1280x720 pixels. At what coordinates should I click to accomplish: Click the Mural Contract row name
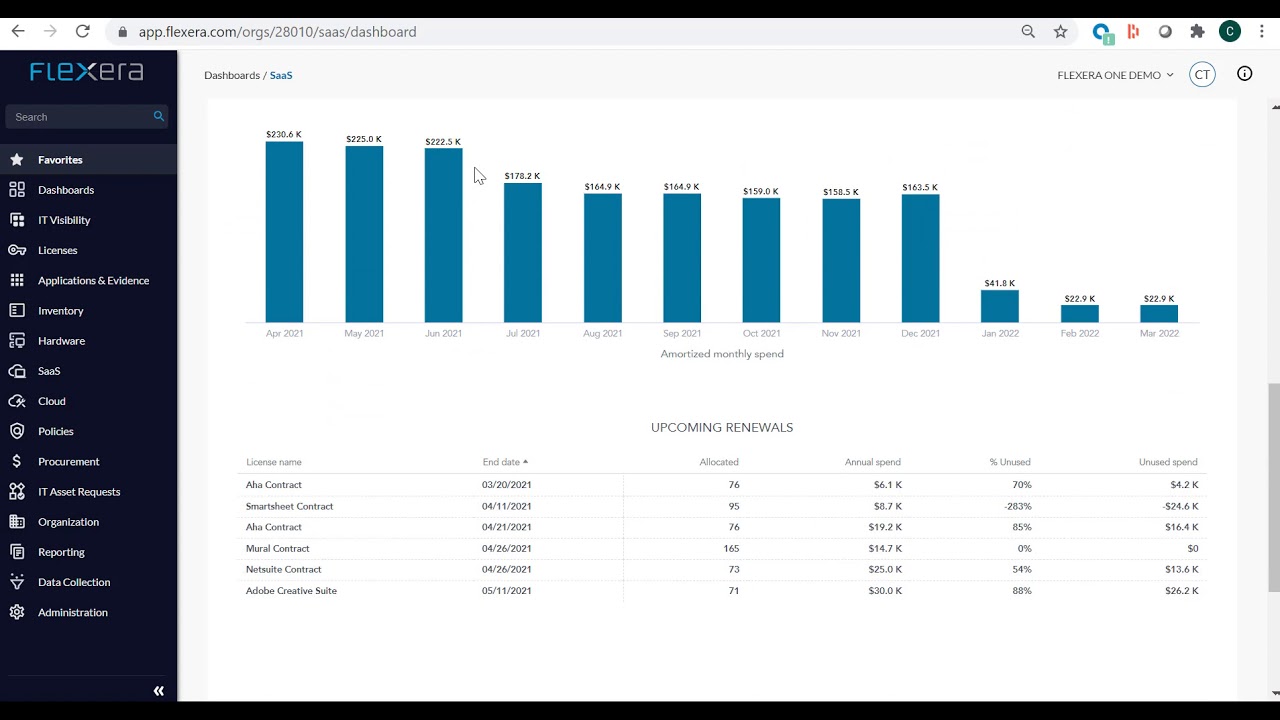coord(278,548)
